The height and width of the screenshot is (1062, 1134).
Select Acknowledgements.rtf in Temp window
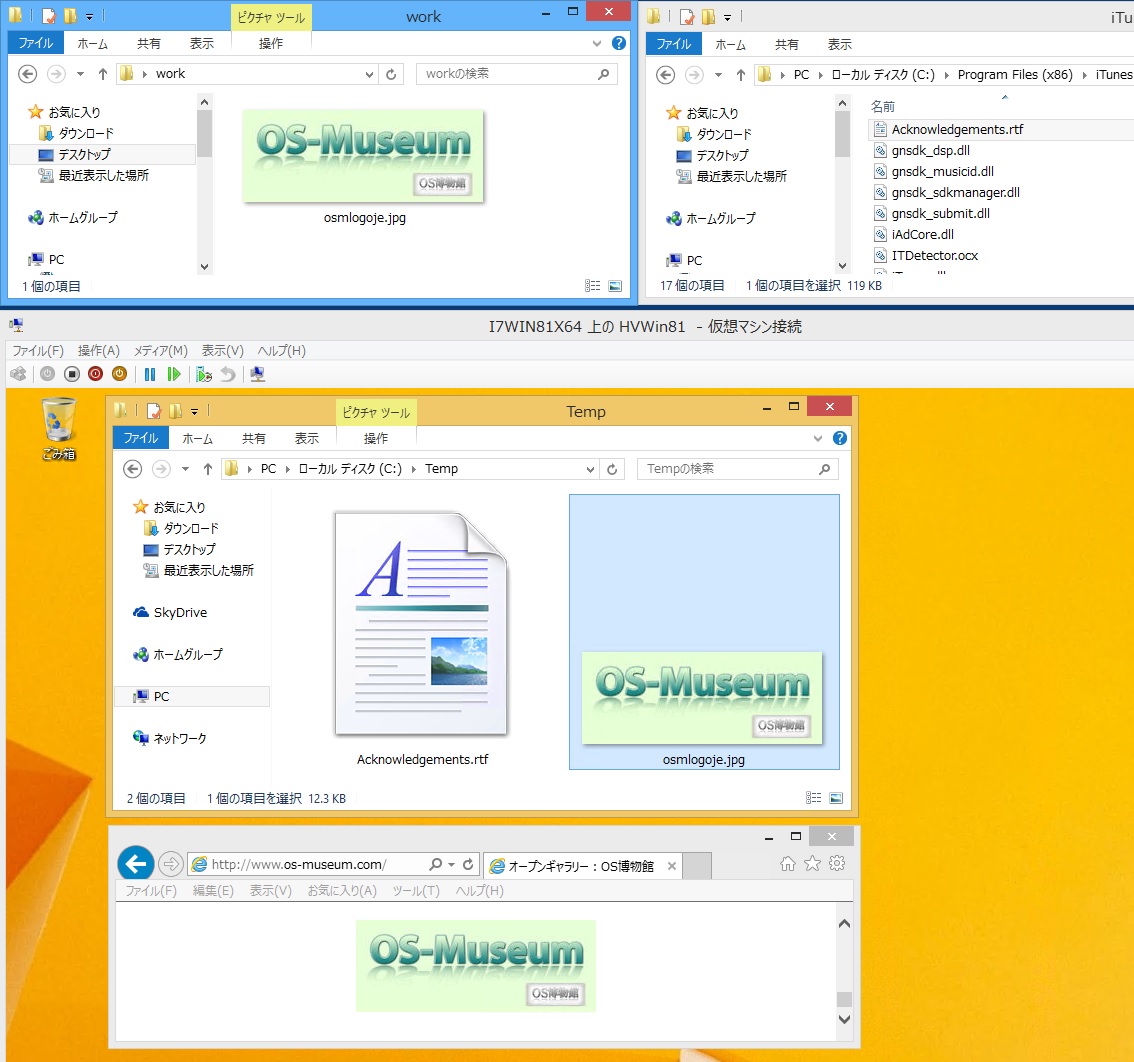[422, 638]
